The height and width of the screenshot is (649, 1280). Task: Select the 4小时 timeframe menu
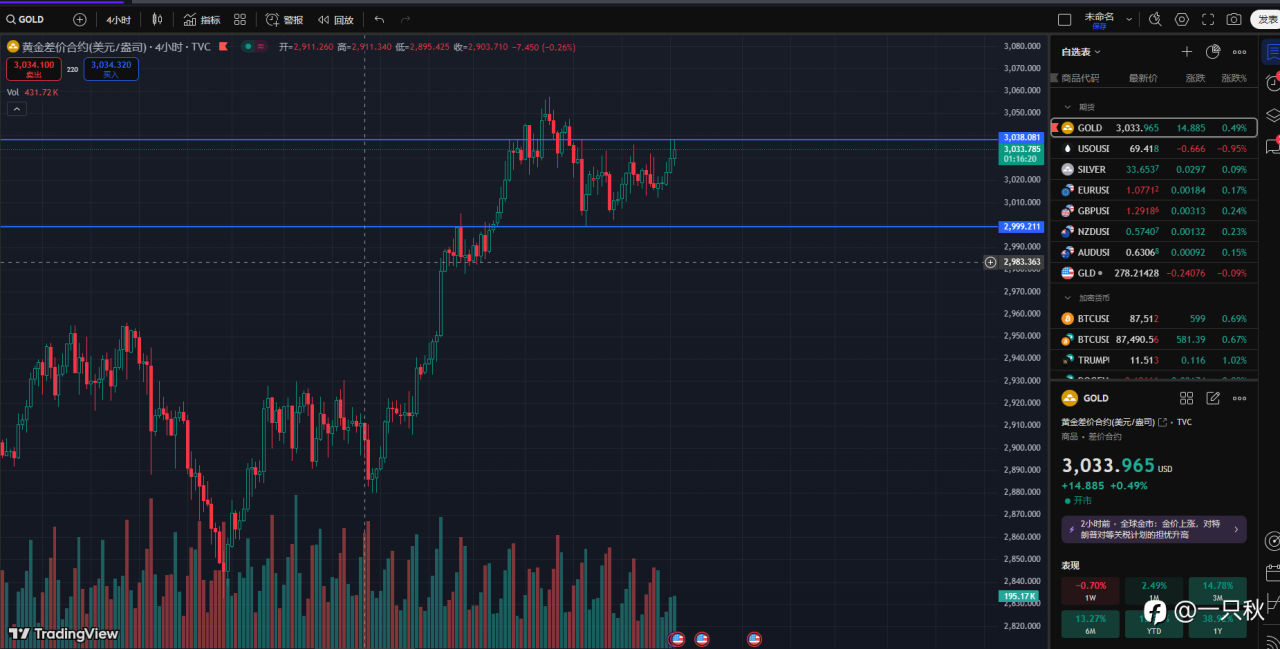tap(118, 19)
